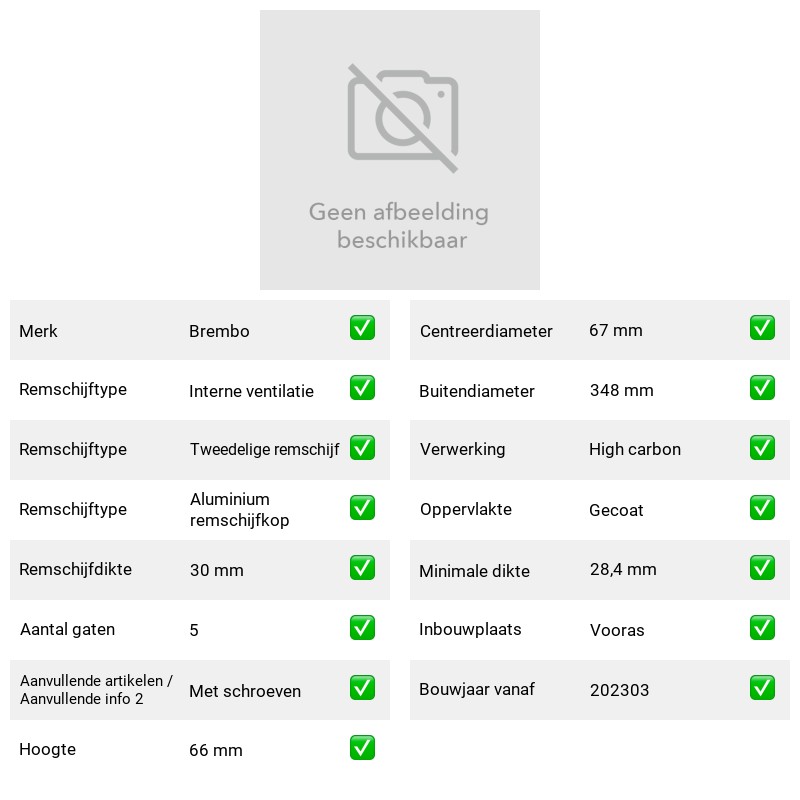Click the checkmark in the Aantal gaten row

362,628
